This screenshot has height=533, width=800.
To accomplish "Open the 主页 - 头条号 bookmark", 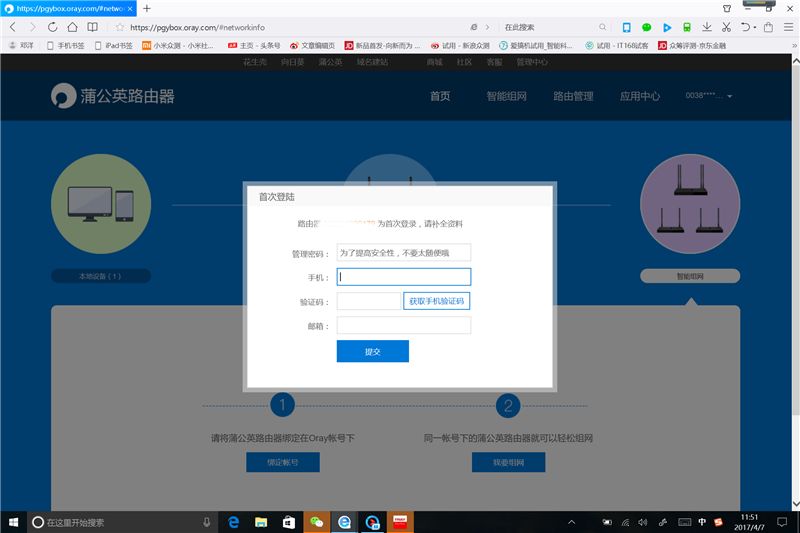I will [x=254, y=45].
